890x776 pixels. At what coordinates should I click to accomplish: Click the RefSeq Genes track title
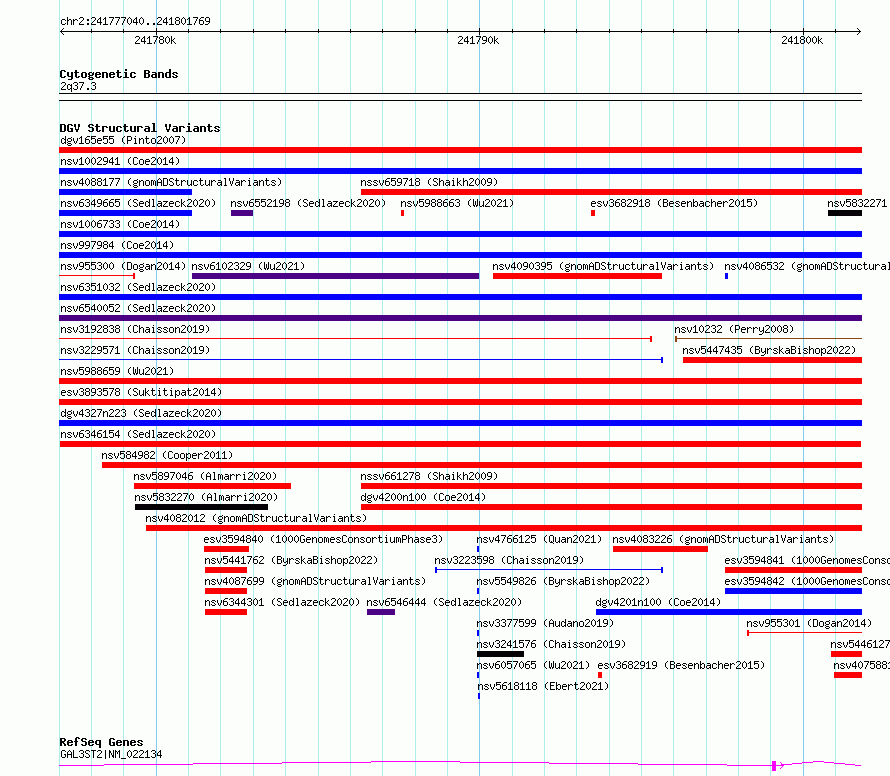[x=101, y=743]
